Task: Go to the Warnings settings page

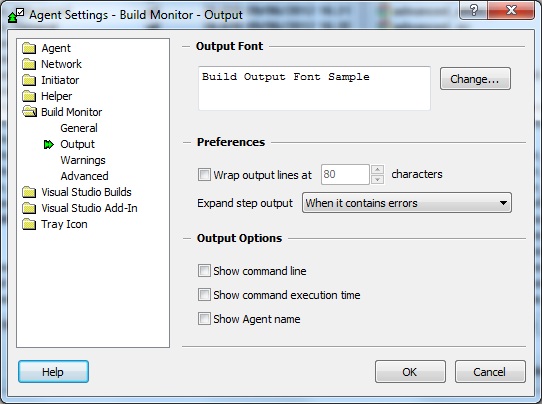Action: 83,160
